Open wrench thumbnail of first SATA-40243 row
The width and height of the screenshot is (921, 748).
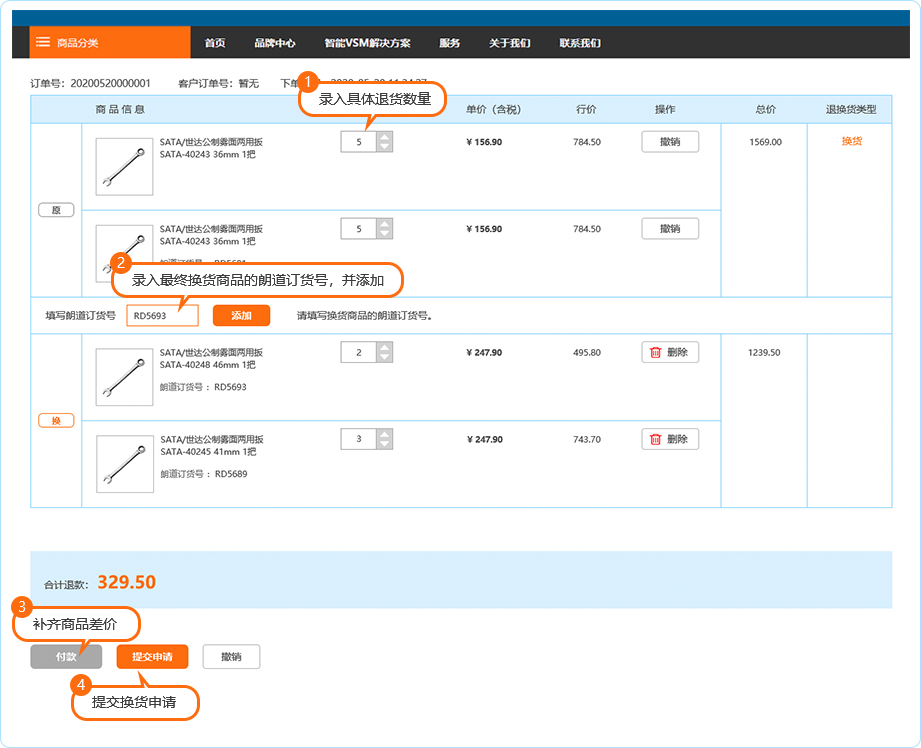(124, 167)
